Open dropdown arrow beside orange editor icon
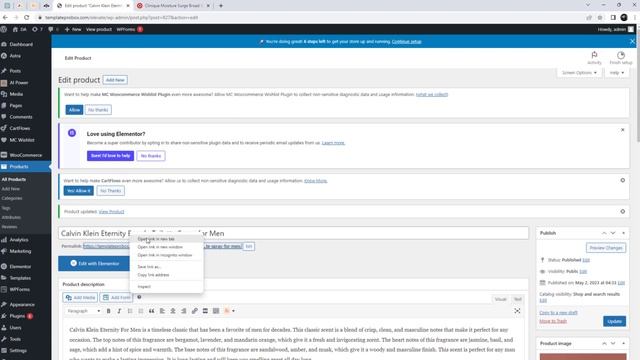The width and height of the screenshot is (640, 360). coord(233,311)
